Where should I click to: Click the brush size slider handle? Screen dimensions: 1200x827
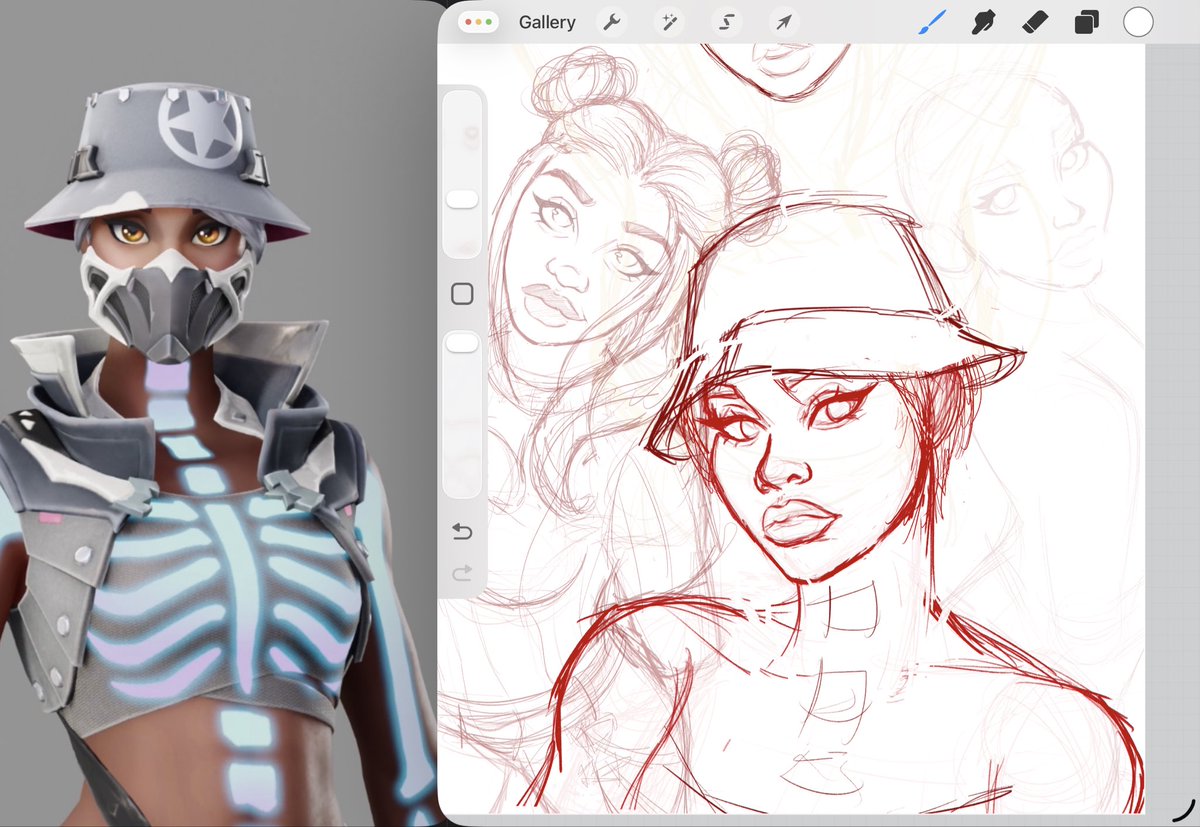[462, 200]
